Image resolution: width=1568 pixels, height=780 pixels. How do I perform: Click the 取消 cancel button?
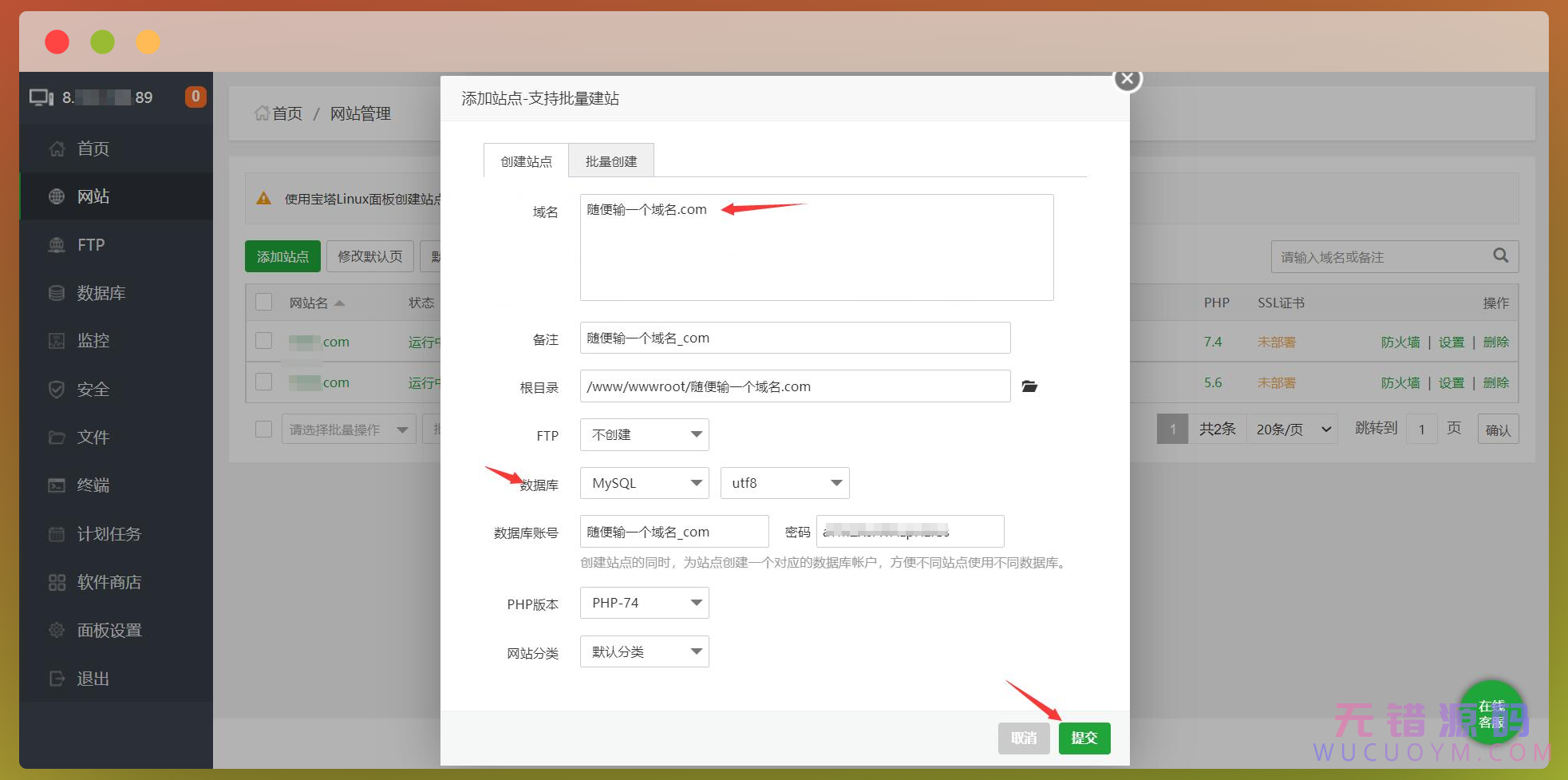tap(1024, 738)
